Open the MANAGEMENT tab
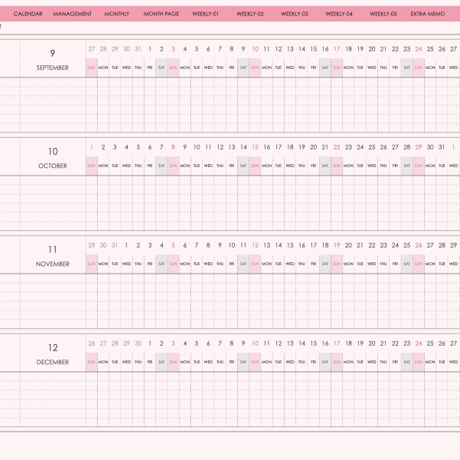Image resolution: width=460 pixels, height=460 pixels. tap(72, 14)
